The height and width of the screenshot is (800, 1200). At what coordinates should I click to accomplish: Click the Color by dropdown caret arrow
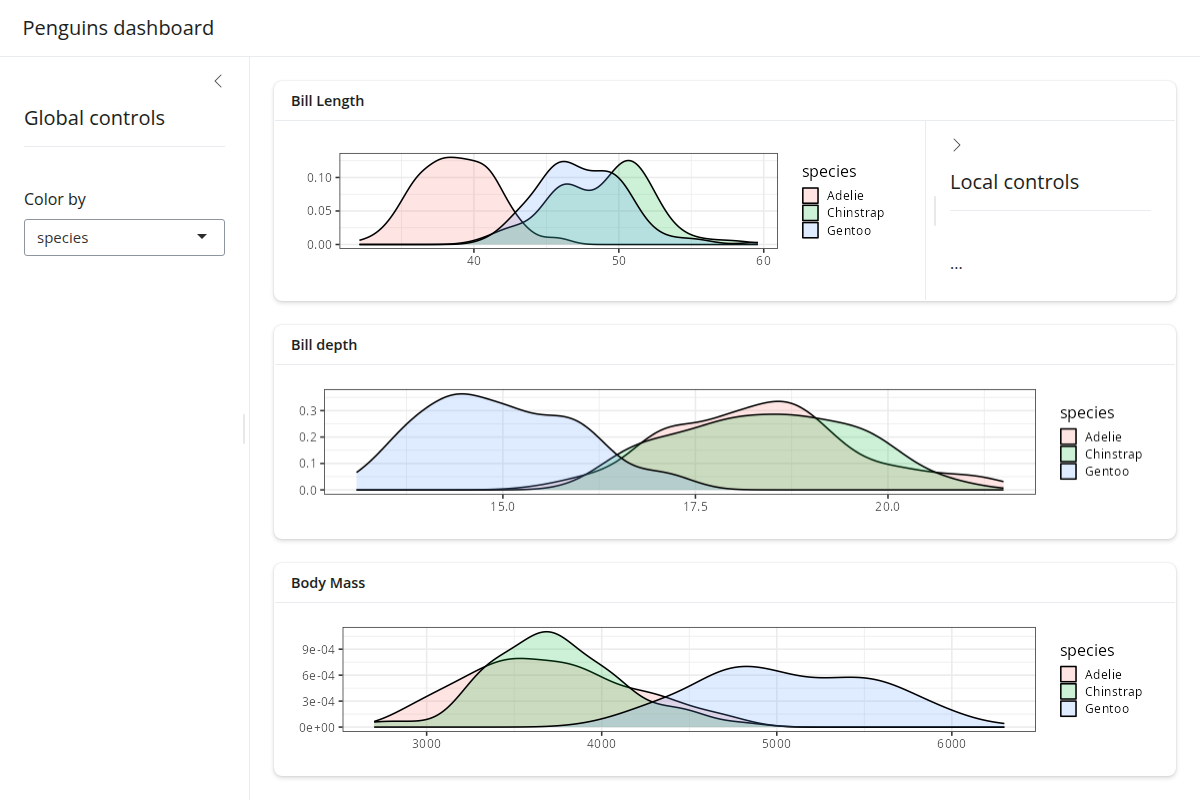[x=202, y=238]
